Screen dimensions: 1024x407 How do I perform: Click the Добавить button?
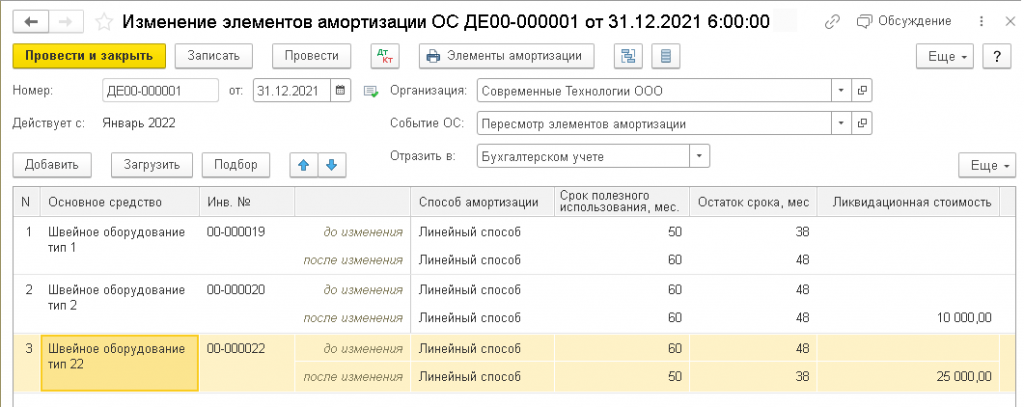(52, 164)
